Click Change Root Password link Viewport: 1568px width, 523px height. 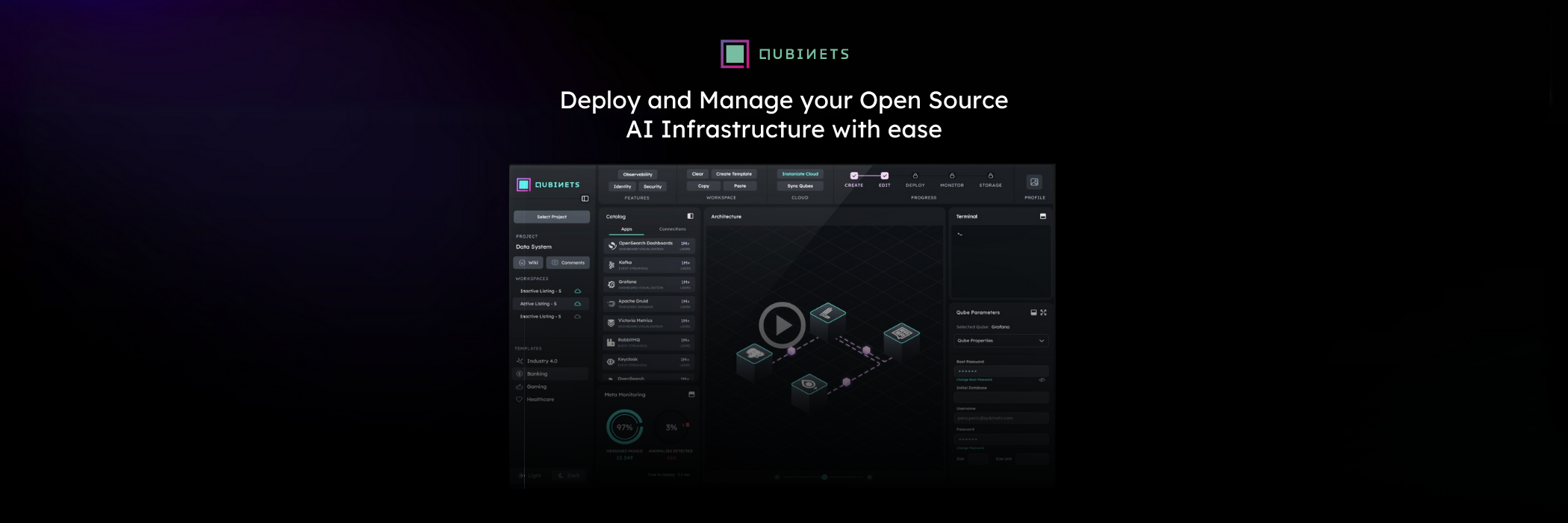(x=974, y=380)
